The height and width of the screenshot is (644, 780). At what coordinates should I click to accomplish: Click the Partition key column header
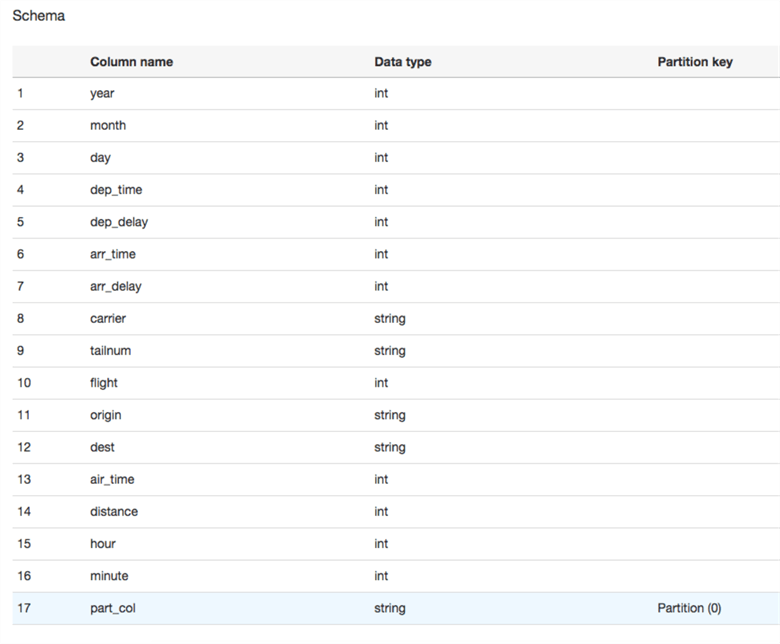(695, 62)
